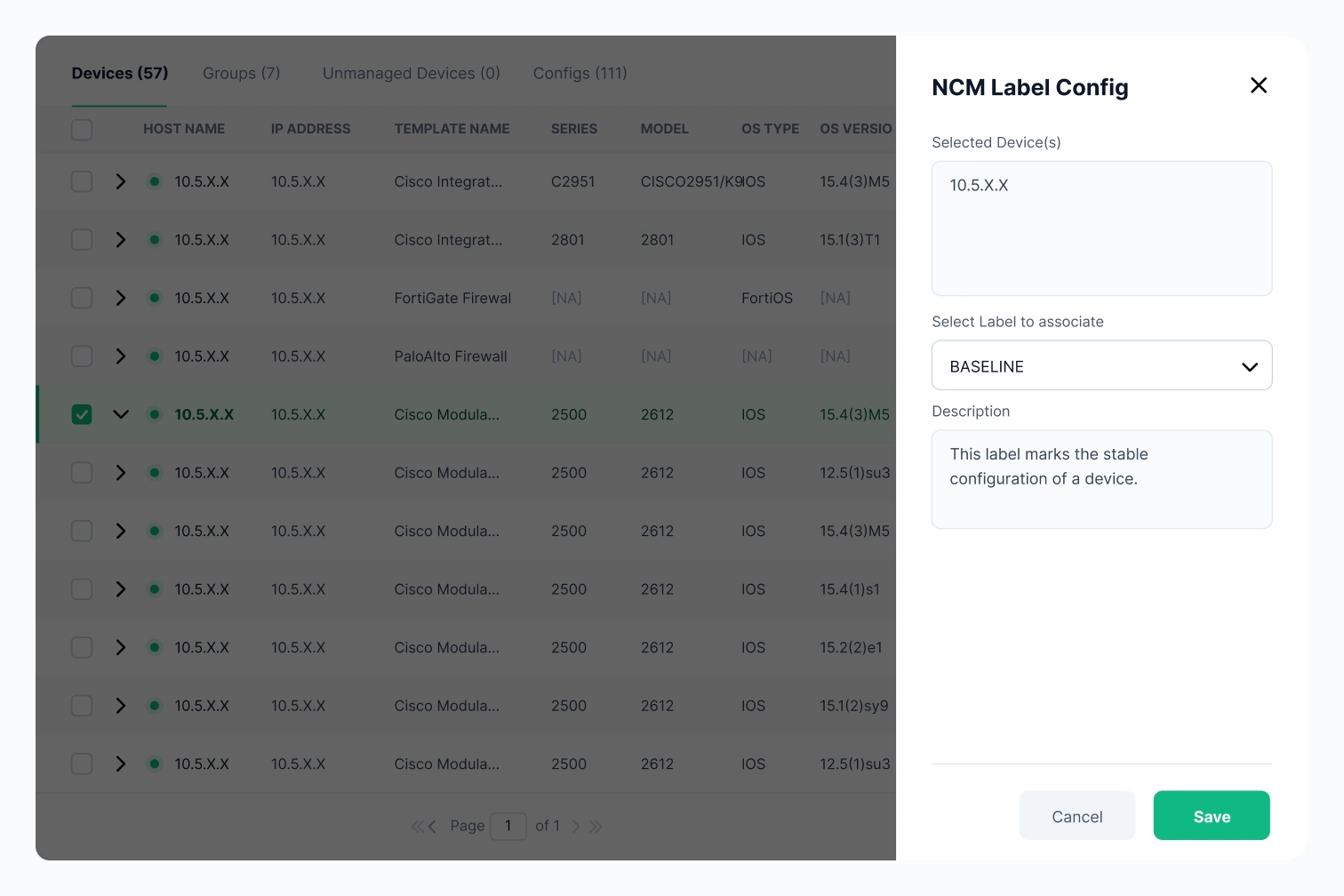Check the checkbox on the PaloAlto Firewall row
The height and width of the screenshot is (896, 1344).
click(82, 356)
